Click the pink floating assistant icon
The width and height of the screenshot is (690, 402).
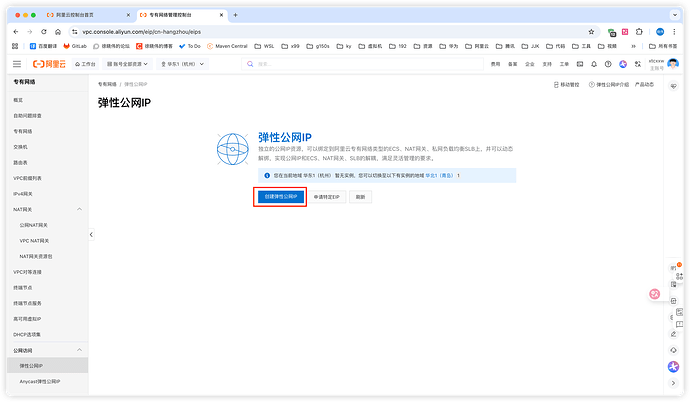tap(655, 294)
